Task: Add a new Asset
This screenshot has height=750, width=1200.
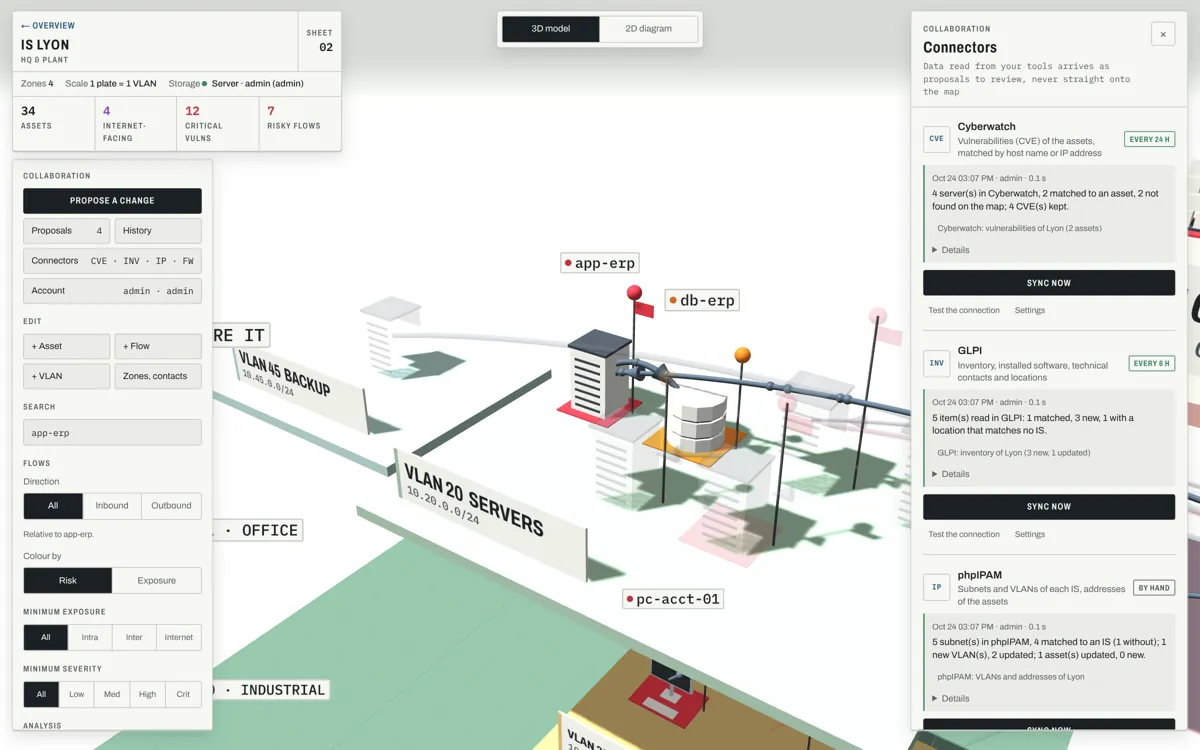Action: pos(67,347)
